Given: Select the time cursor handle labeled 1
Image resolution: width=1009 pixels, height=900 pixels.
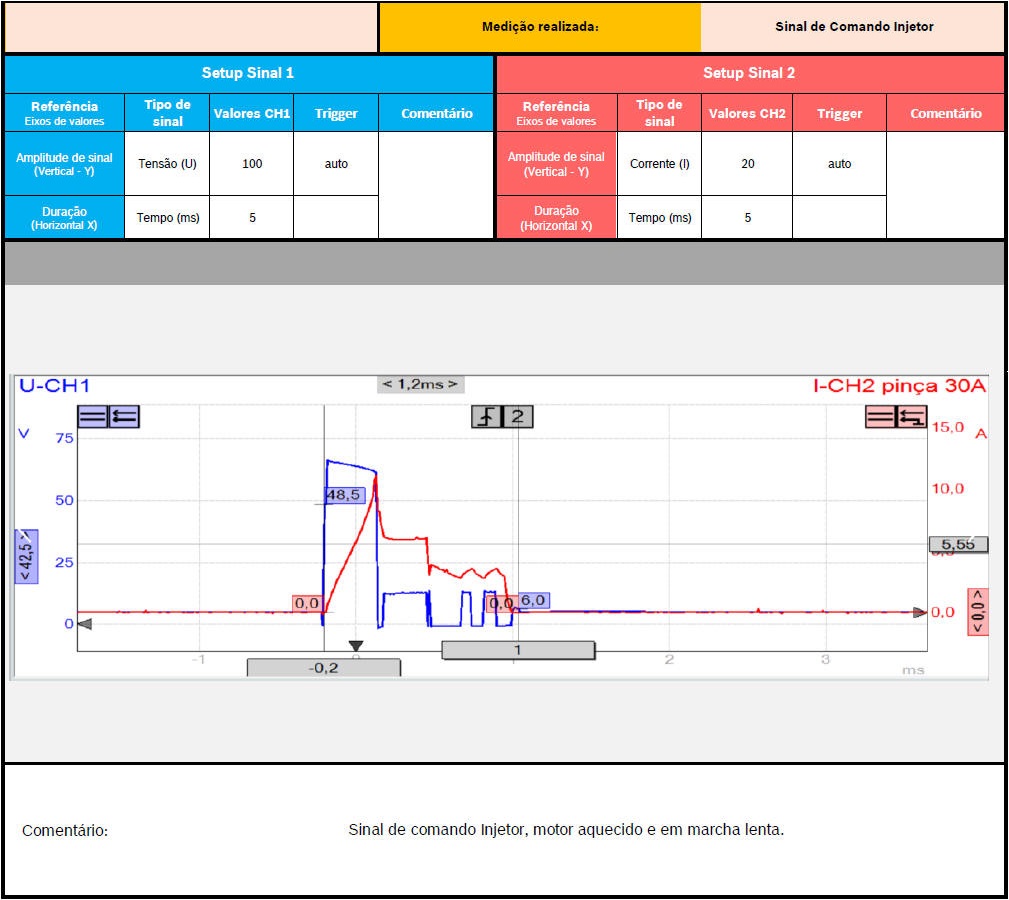Looking at the screenshot, I should click(x=518, y=650).
